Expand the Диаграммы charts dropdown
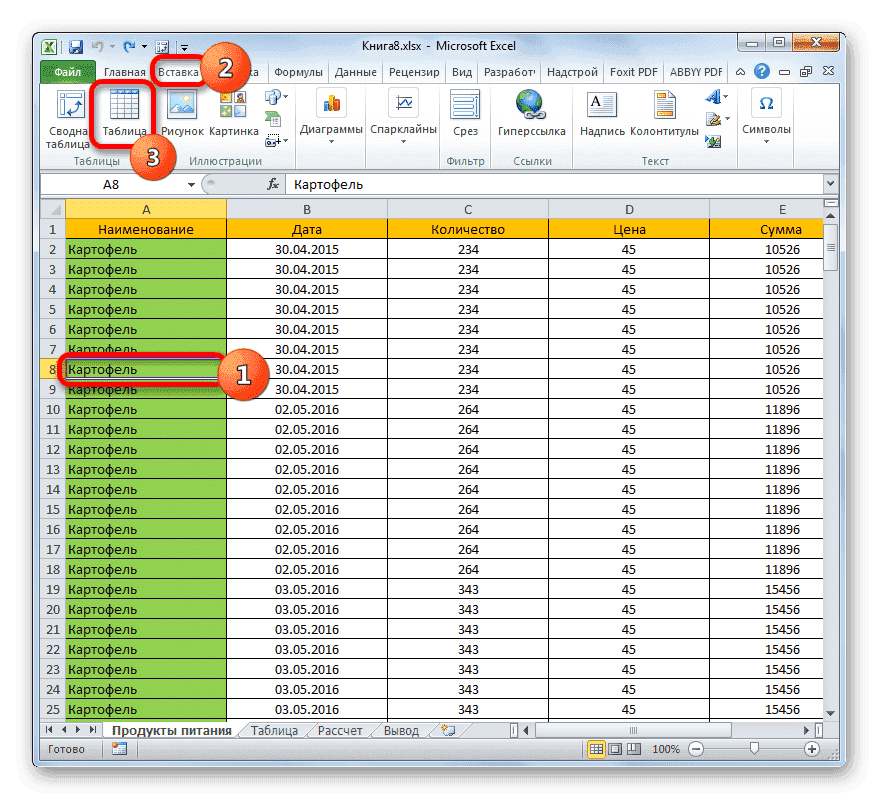The width and height of the screenshot is (879, 800). point(331,130)
